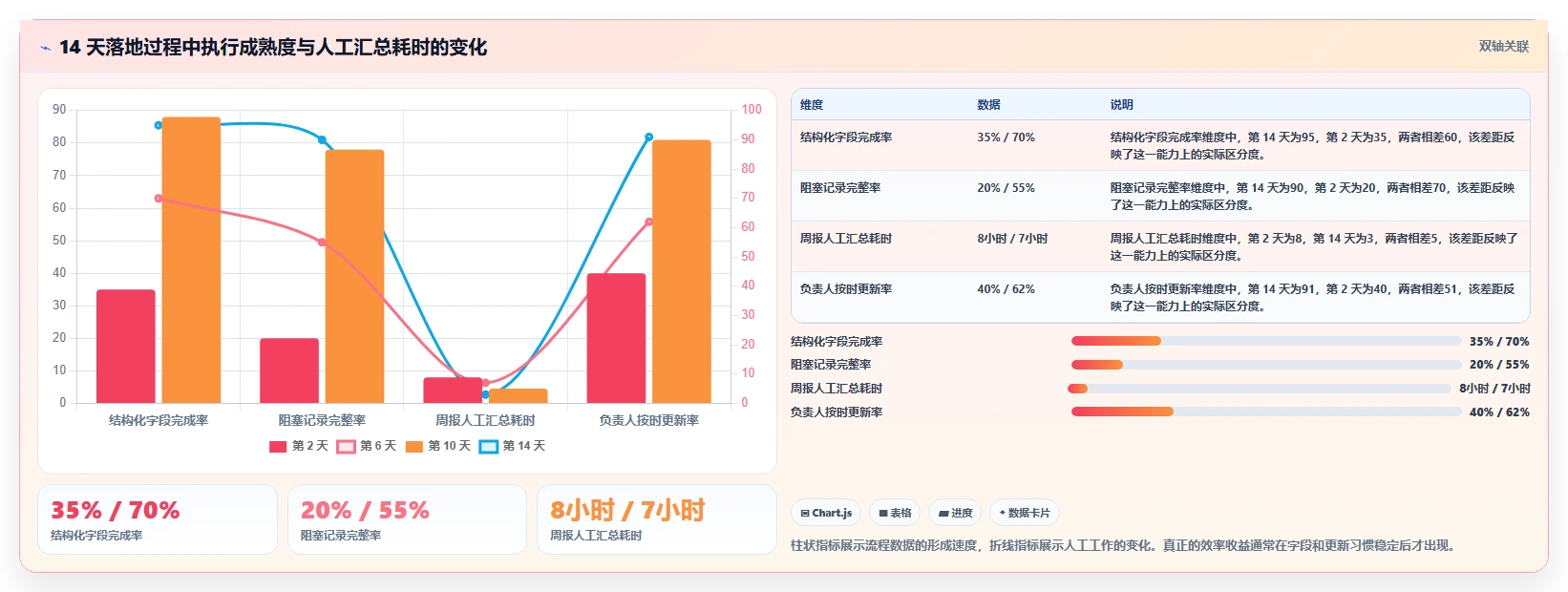Click the 负责人按时更新率 progress bar

click(x=1266, y=412)
